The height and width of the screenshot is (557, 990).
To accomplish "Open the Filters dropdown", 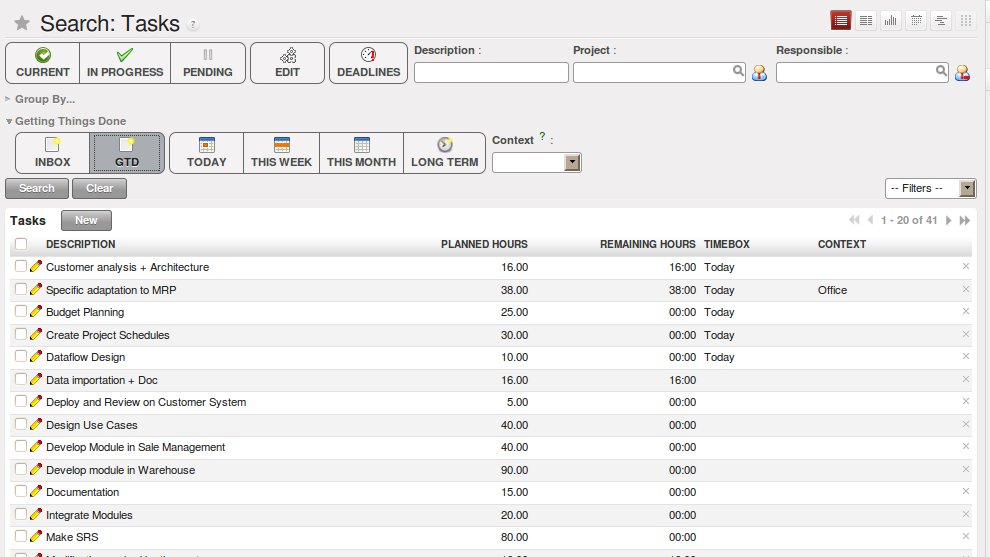I will [x=929, y=188].
